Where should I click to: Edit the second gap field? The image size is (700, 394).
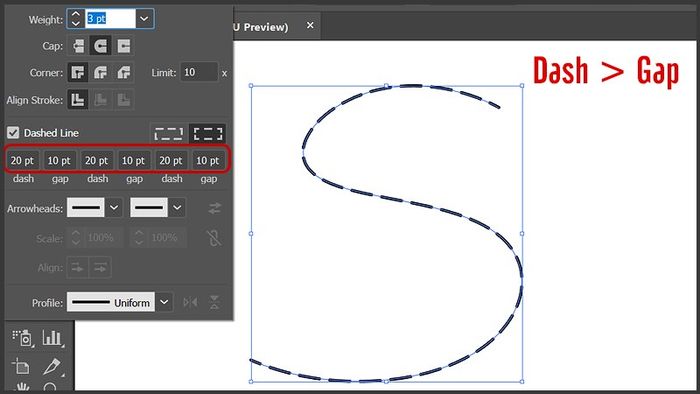(x=133, y=161)
